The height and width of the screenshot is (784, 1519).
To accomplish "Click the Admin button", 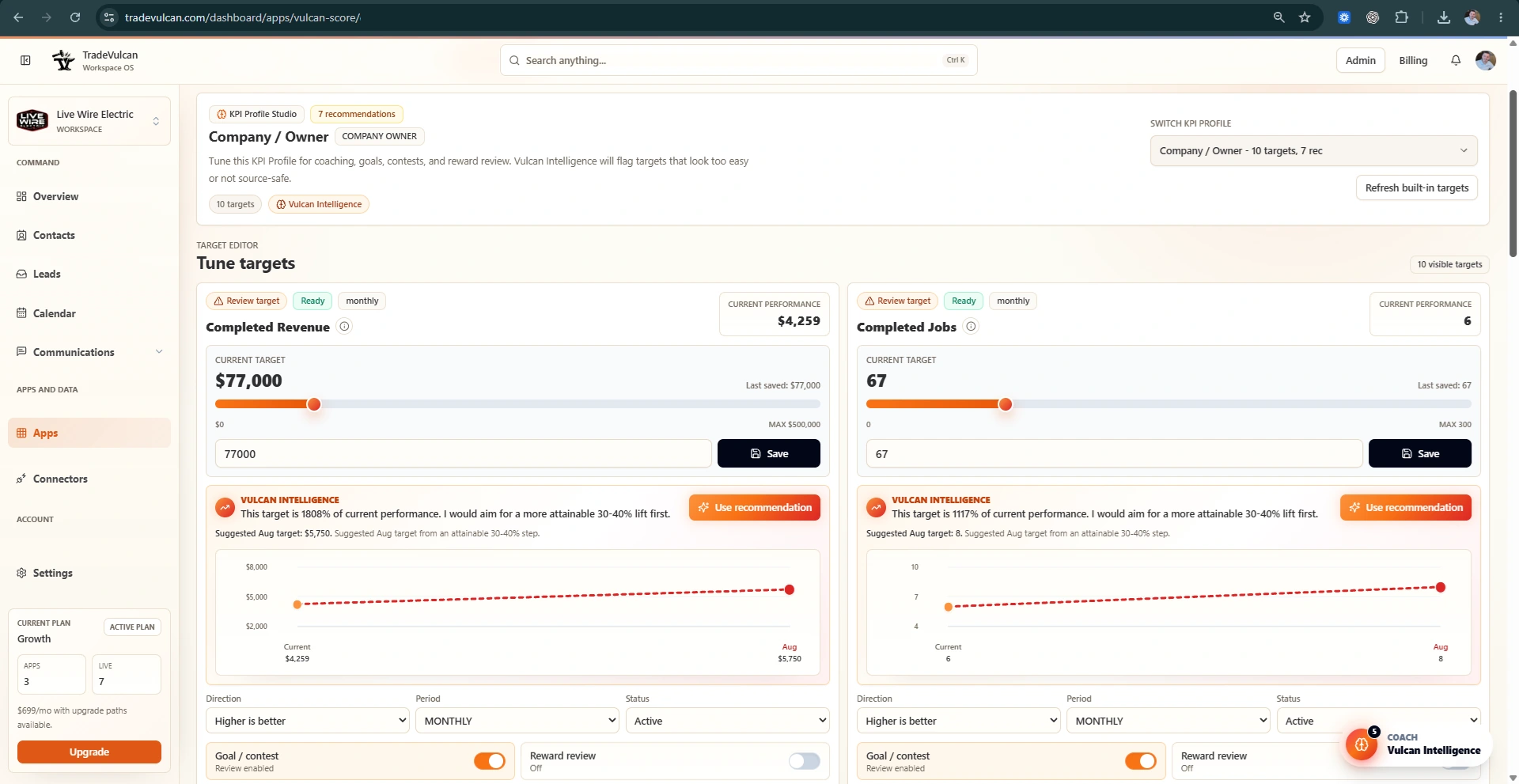I will pos(1361,60).
